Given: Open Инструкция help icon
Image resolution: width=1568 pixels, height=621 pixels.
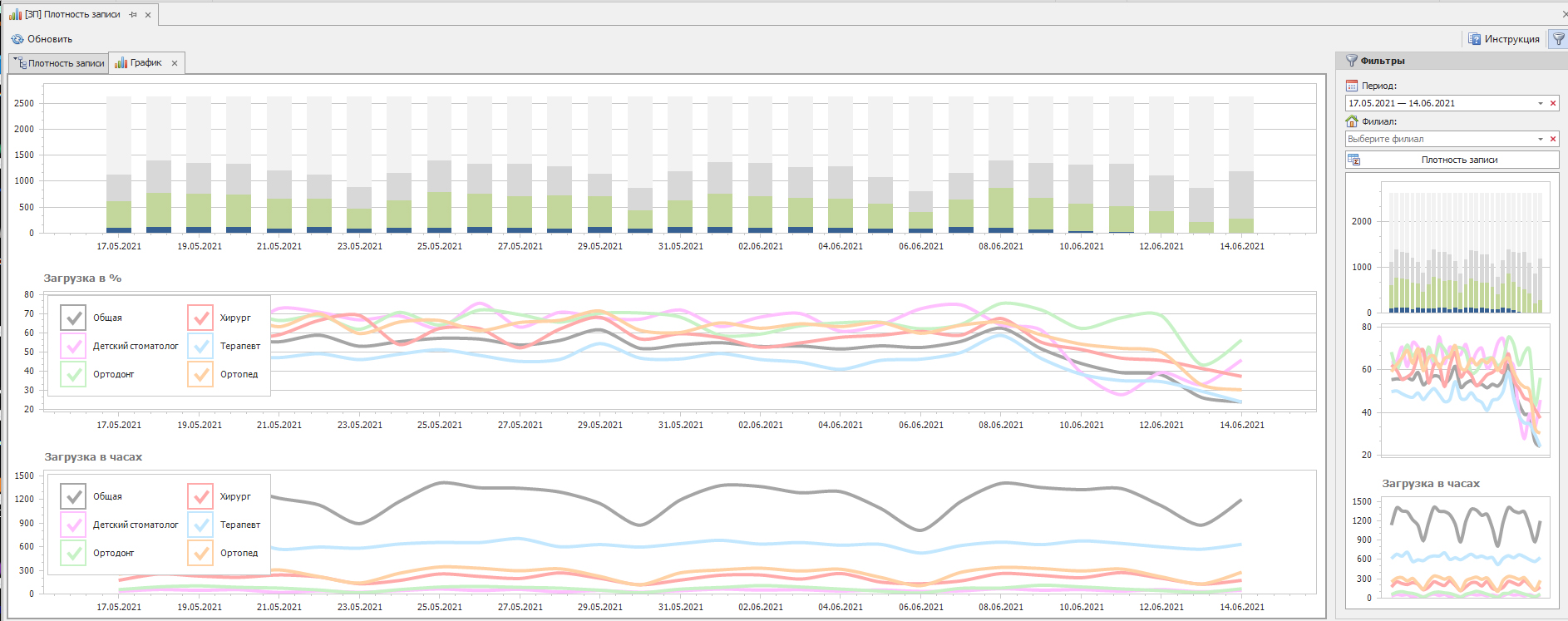Looking at the screenshot, I should 1474,39.
